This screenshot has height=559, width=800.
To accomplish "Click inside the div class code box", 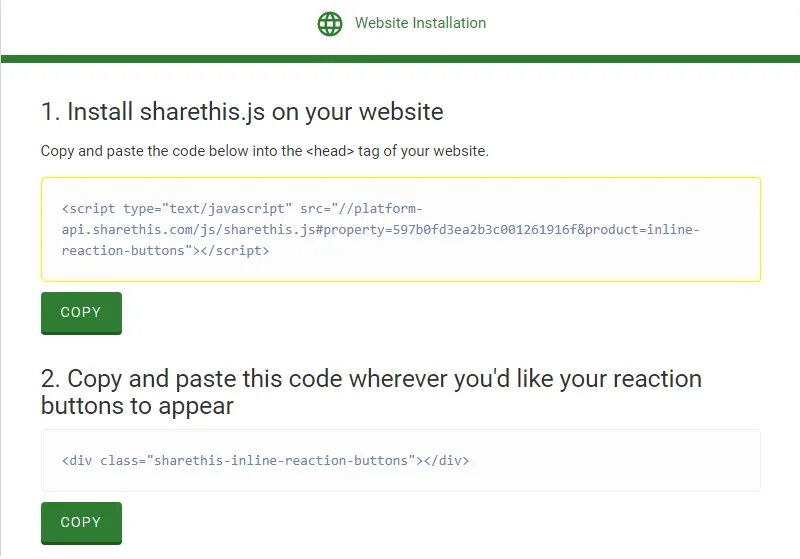I will (x=401, y=461).
